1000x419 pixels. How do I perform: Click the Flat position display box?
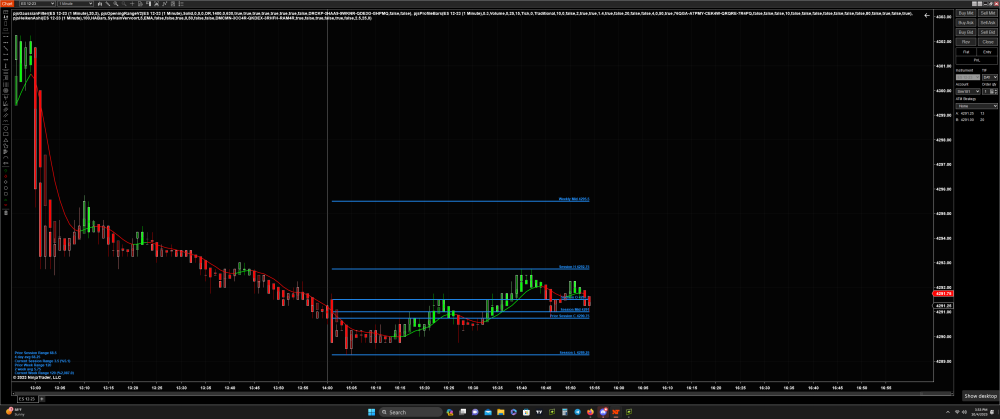pos(965,51)
